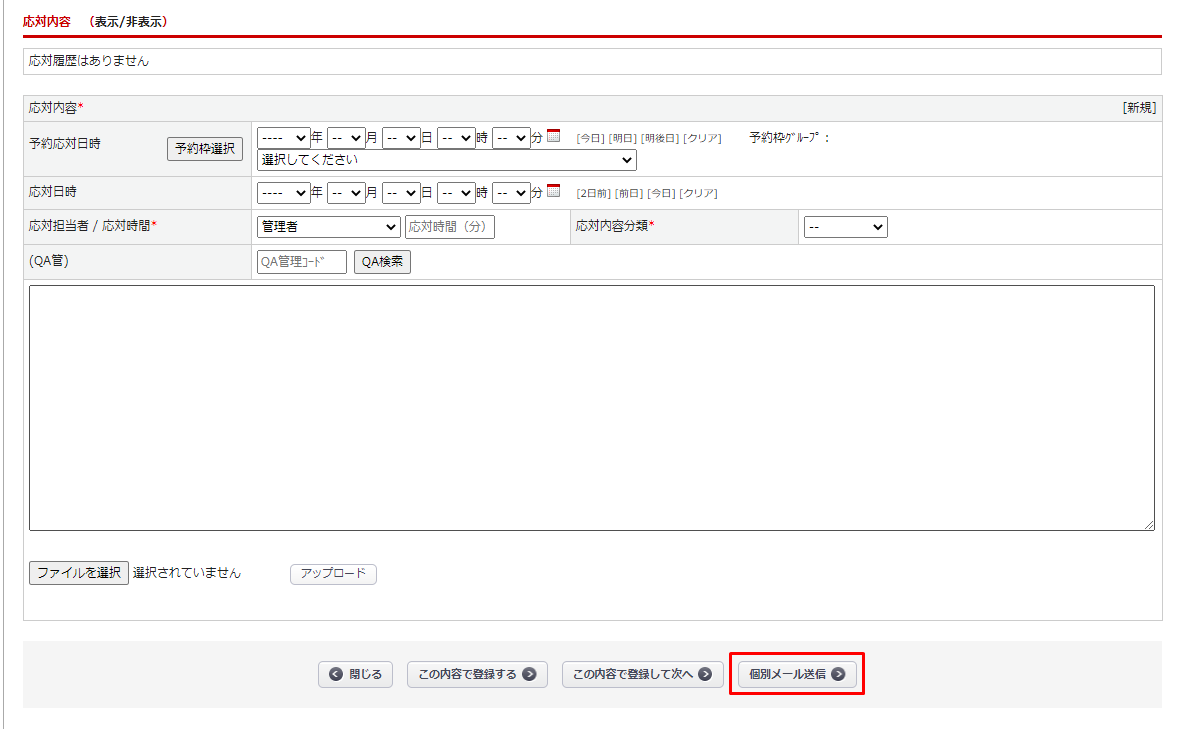Expand 管理者 staff dropdown

pyautogui.click(x=328, y=227)
